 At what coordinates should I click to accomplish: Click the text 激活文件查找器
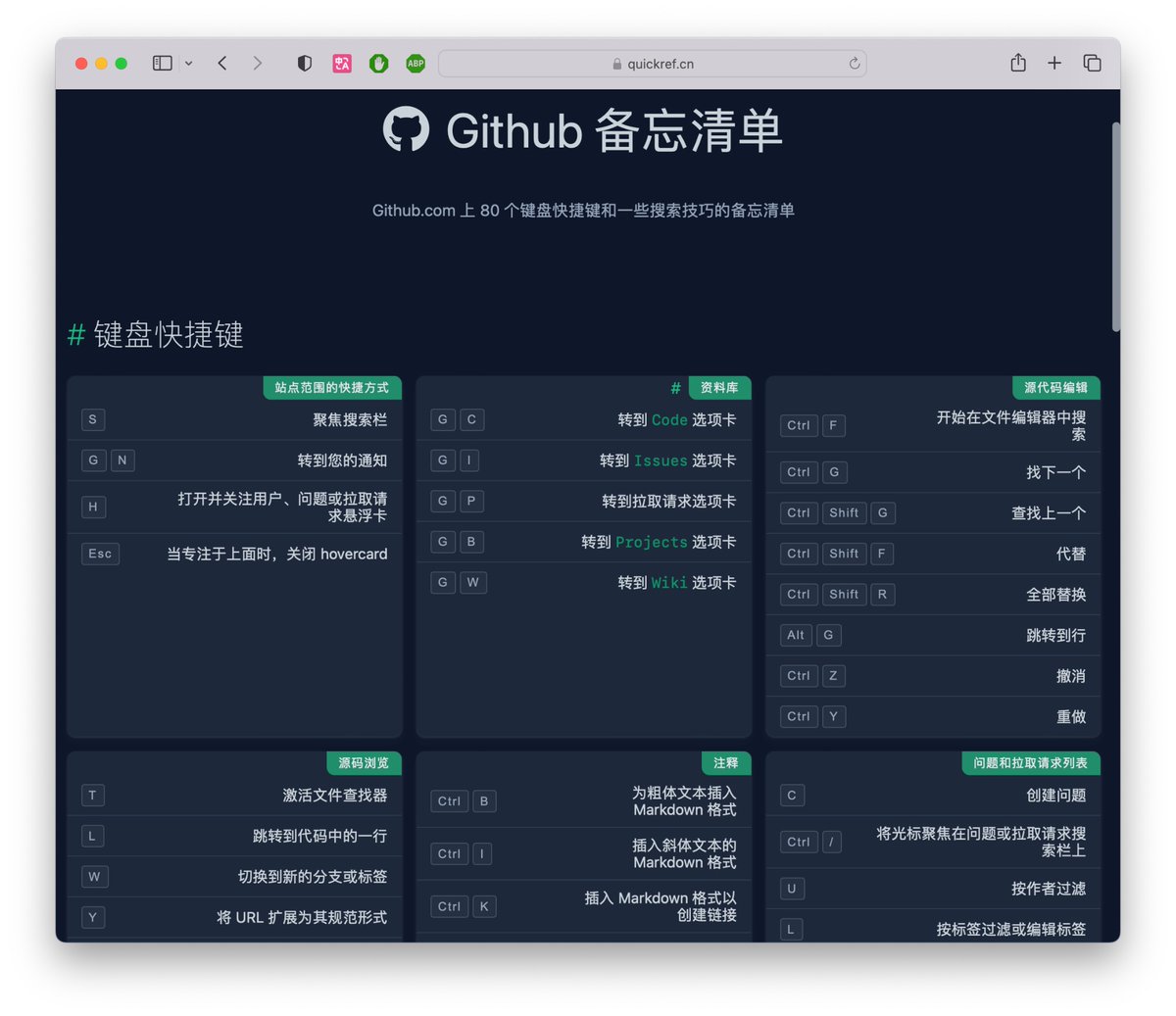(335, 796)
